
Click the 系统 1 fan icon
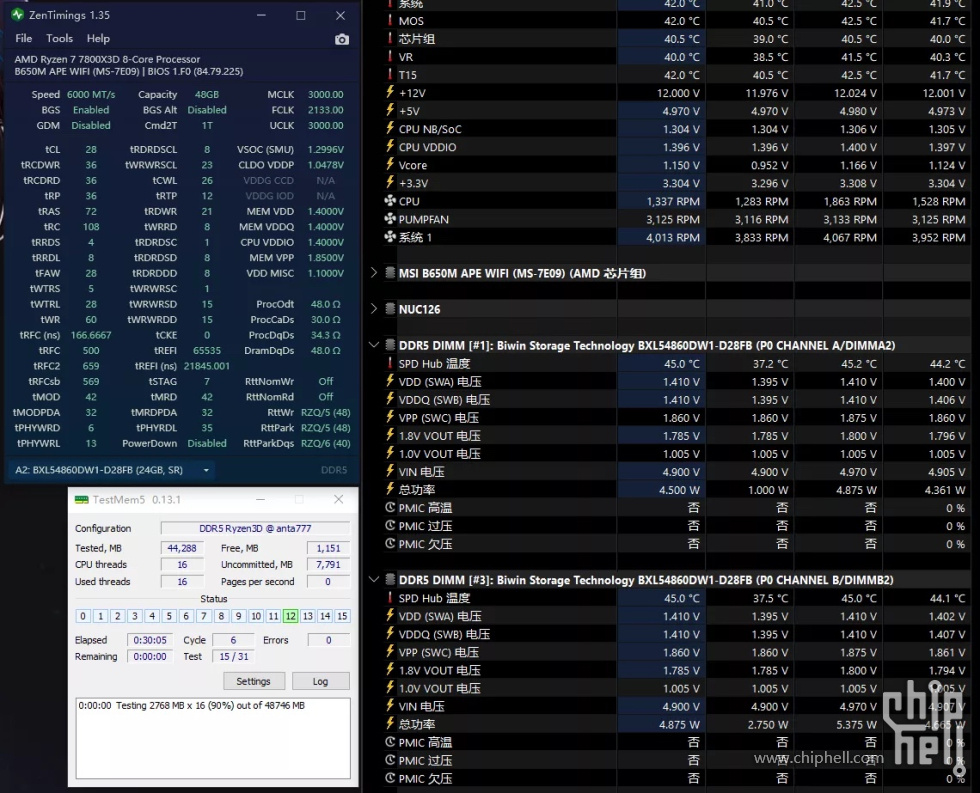coord(390,237)
